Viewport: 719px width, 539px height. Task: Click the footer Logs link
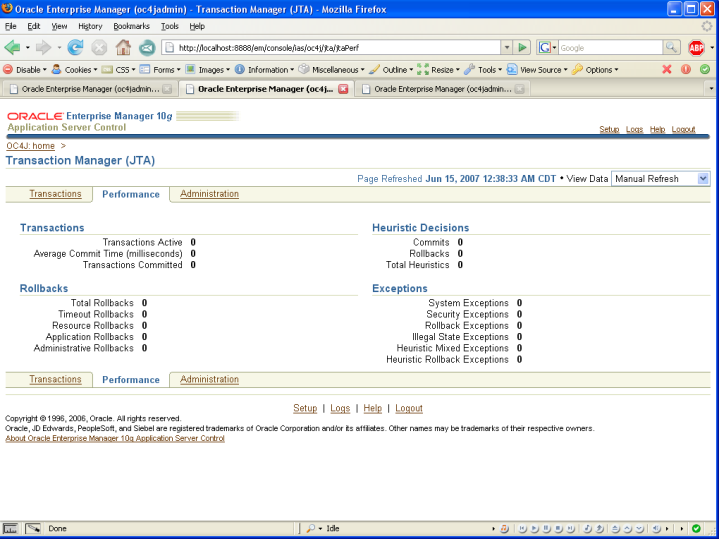pos(340,408)
